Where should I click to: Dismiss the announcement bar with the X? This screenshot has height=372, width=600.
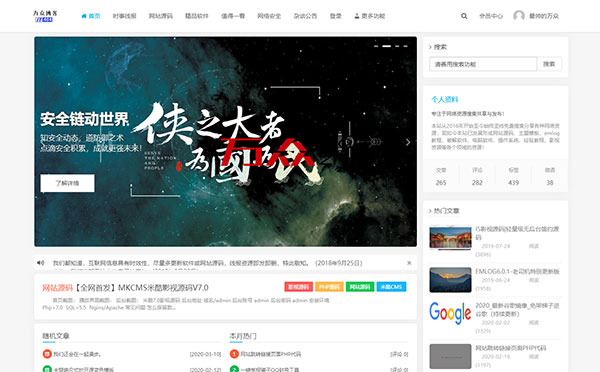point(409,263)
